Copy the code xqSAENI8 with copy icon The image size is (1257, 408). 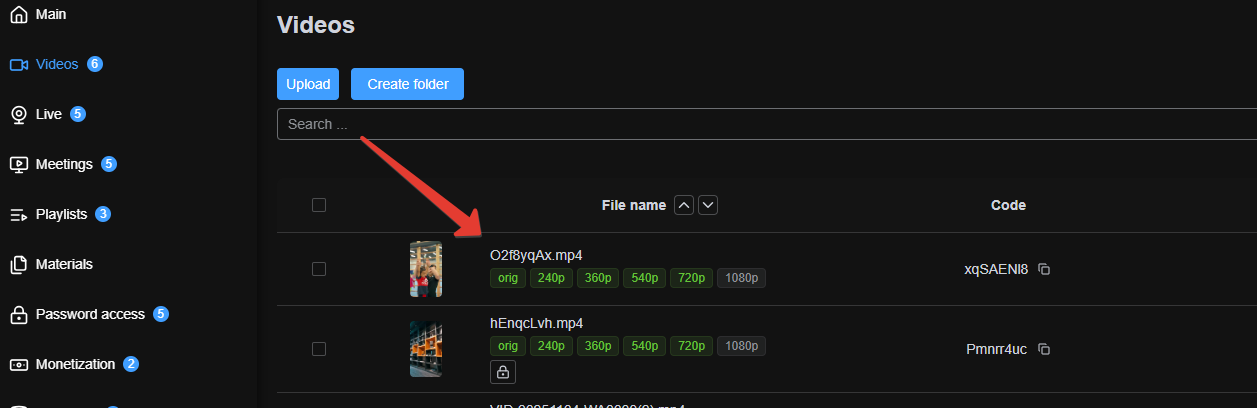click(1044, 269)
